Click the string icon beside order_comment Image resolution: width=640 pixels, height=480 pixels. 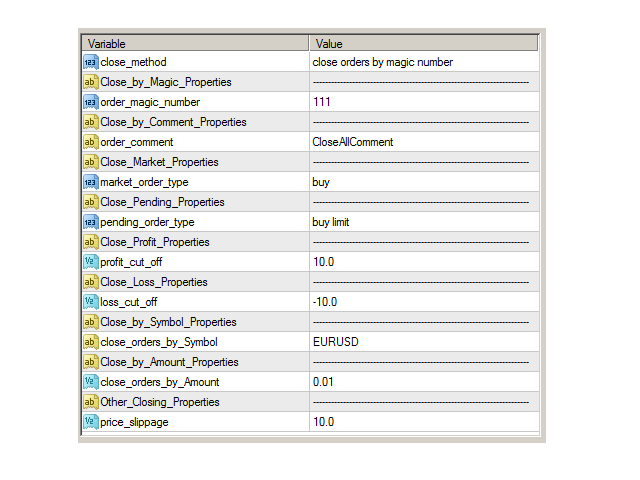point(91,142)
